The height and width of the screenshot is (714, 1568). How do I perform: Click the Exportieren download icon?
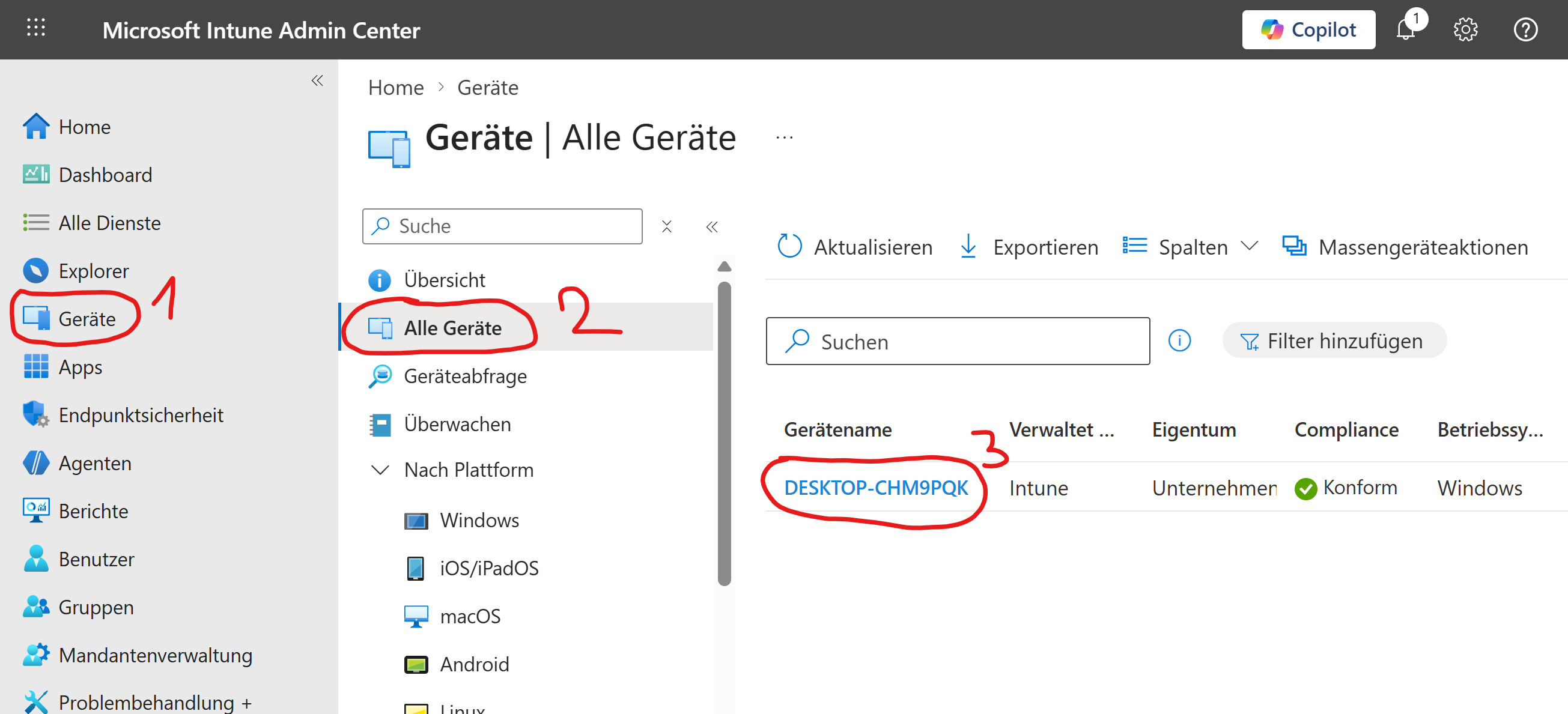pos(968,247)
